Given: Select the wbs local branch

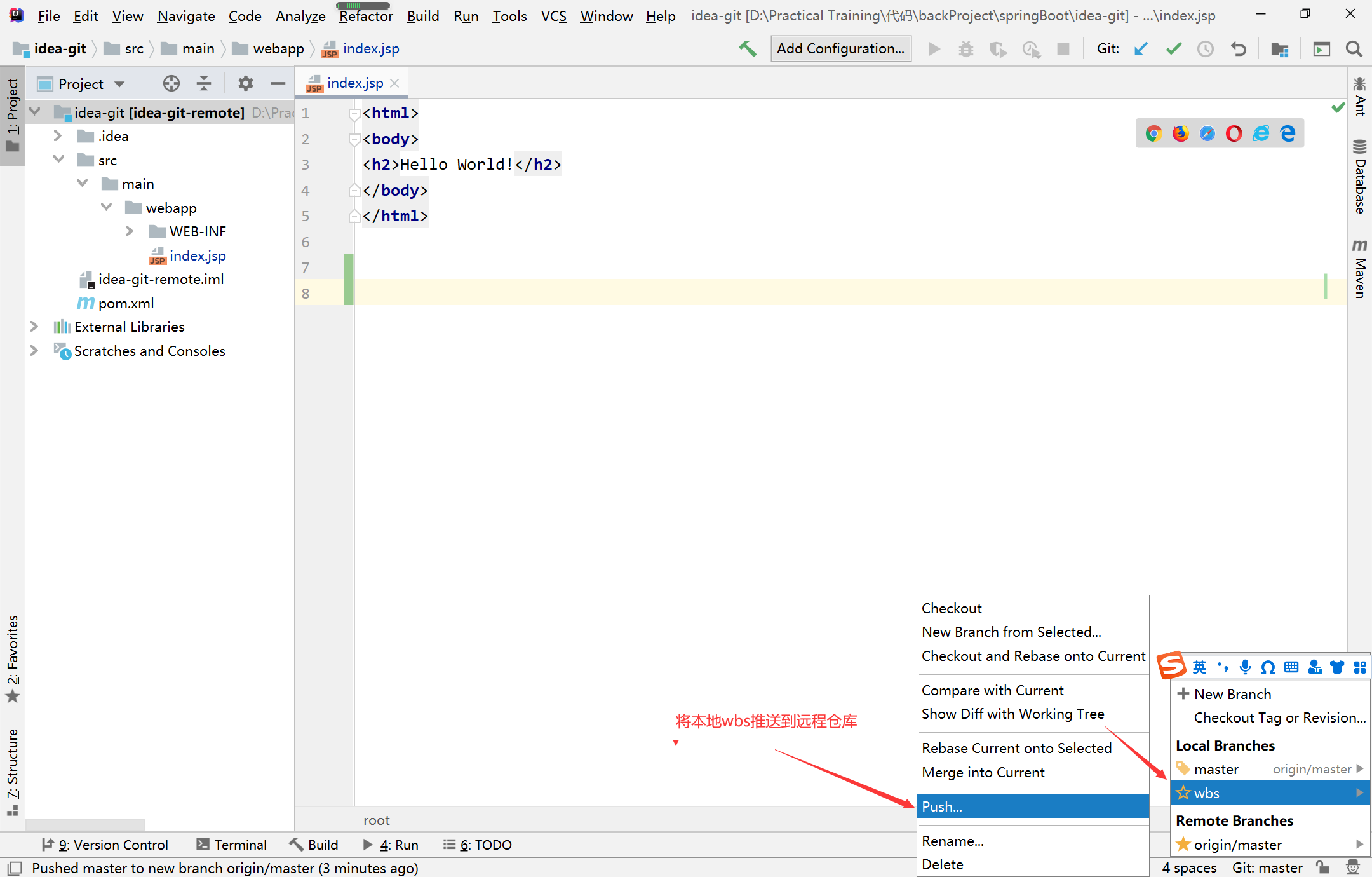Looking at the screenshot, I should pyautogui.click(x=1269, y=792).
